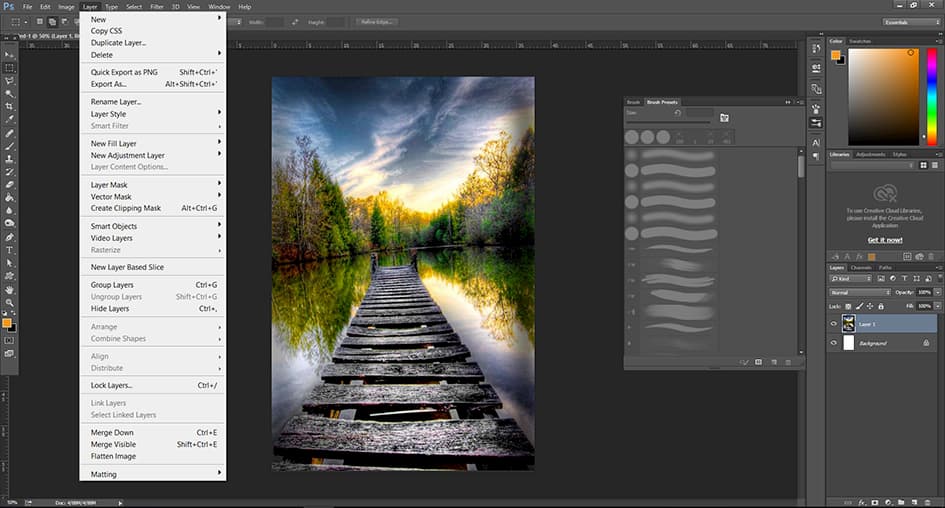
Task: Hide Layer 1 using its eye icon
Action: (x=834, y=323)
